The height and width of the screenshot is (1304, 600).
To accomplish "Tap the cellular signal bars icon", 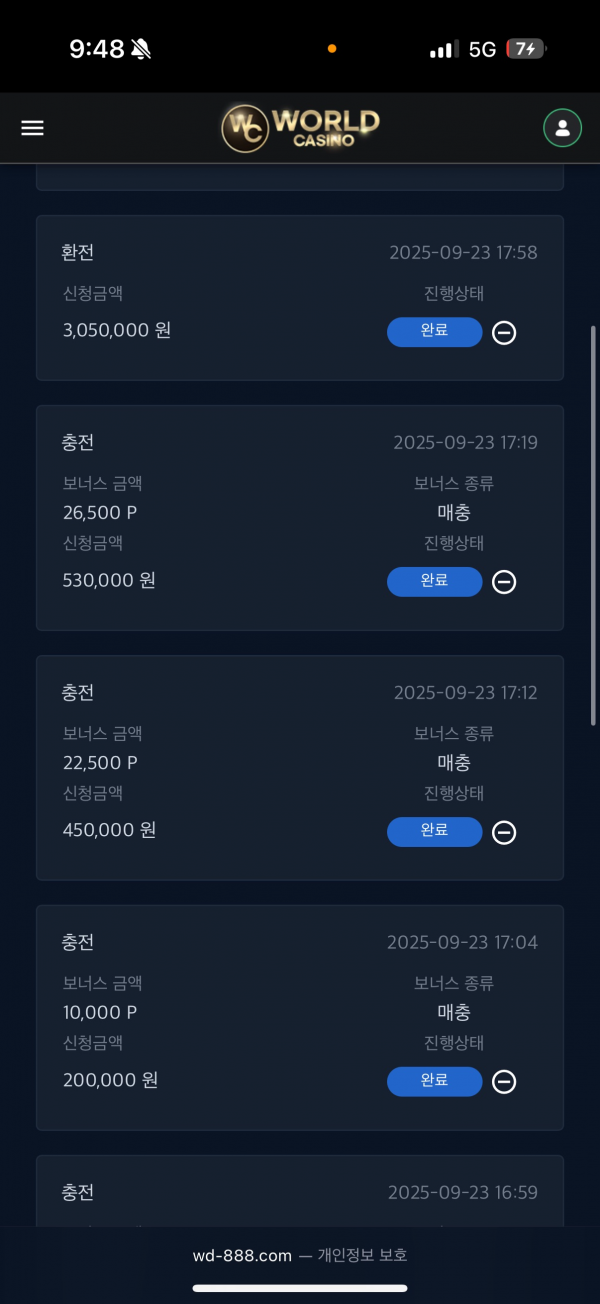I will pyautogui.click(x=443, y=49).
